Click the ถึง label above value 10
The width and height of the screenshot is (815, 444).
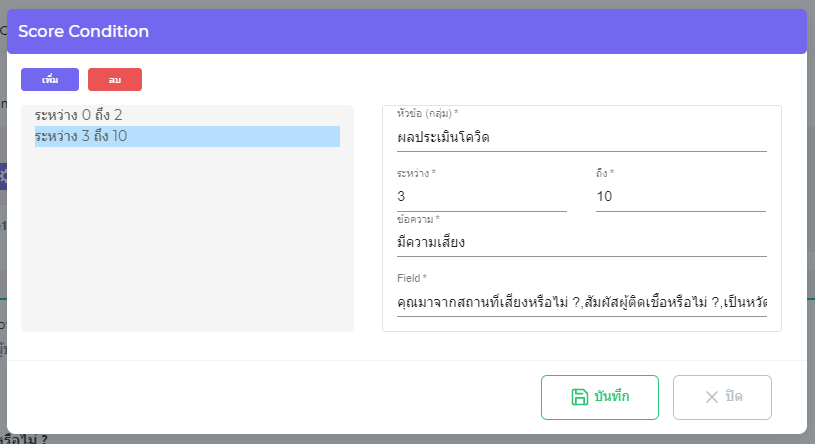click(604, 173)
